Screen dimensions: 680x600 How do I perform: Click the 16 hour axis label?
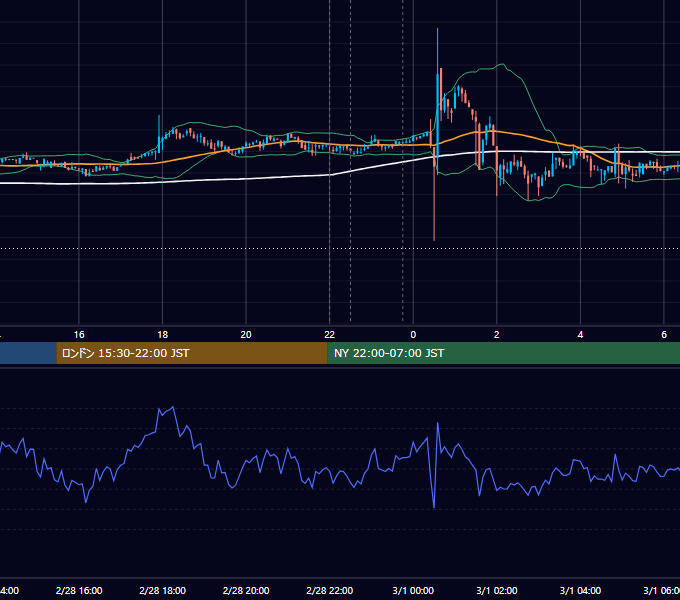[x=79, y=335]
